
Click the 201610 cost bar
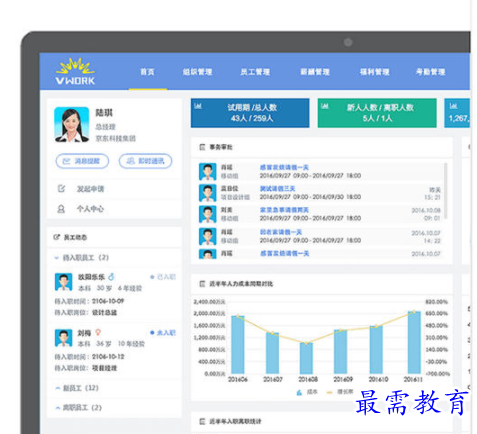pyautogui.click(x=376, y=350)
